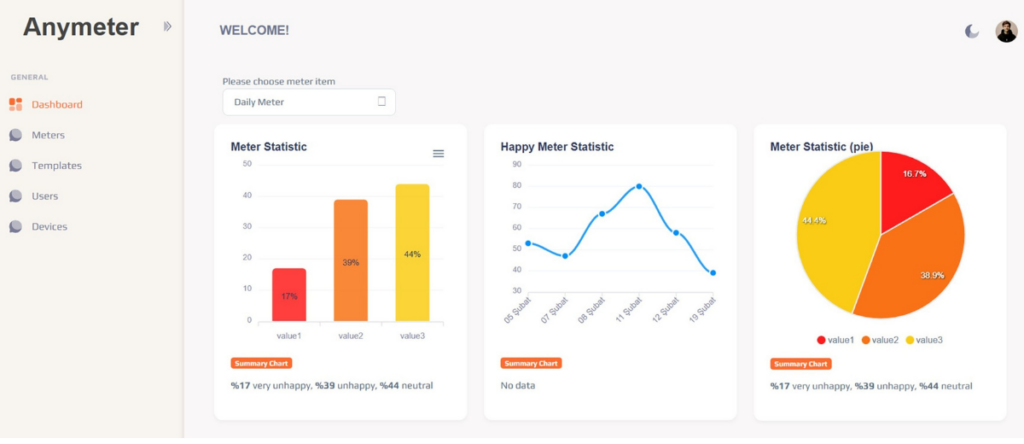Collapse sidebar with double chevron icon
This screenshot has height=444, width=1024.
pos(168,26)
